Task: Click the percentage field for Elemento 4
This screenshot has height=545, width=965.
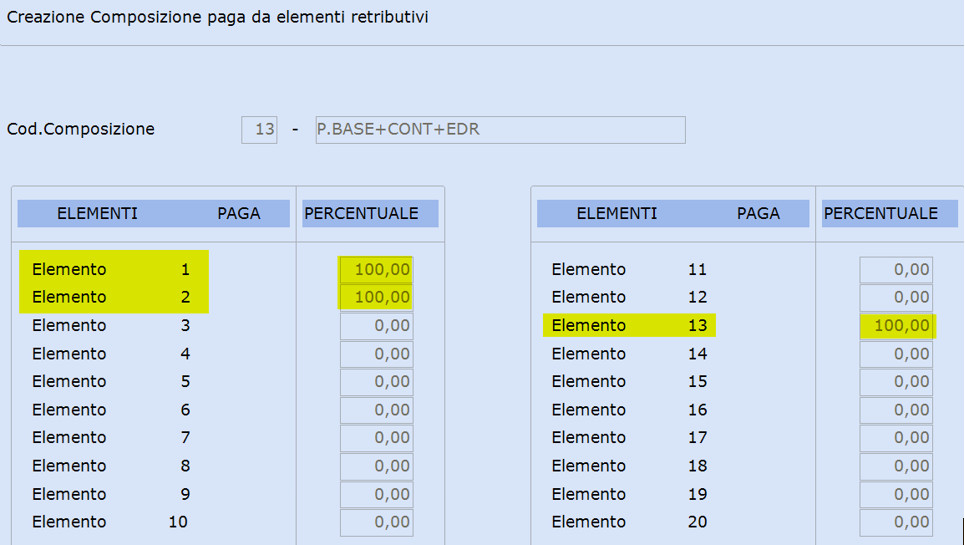Action: click(x=376, y=354)
